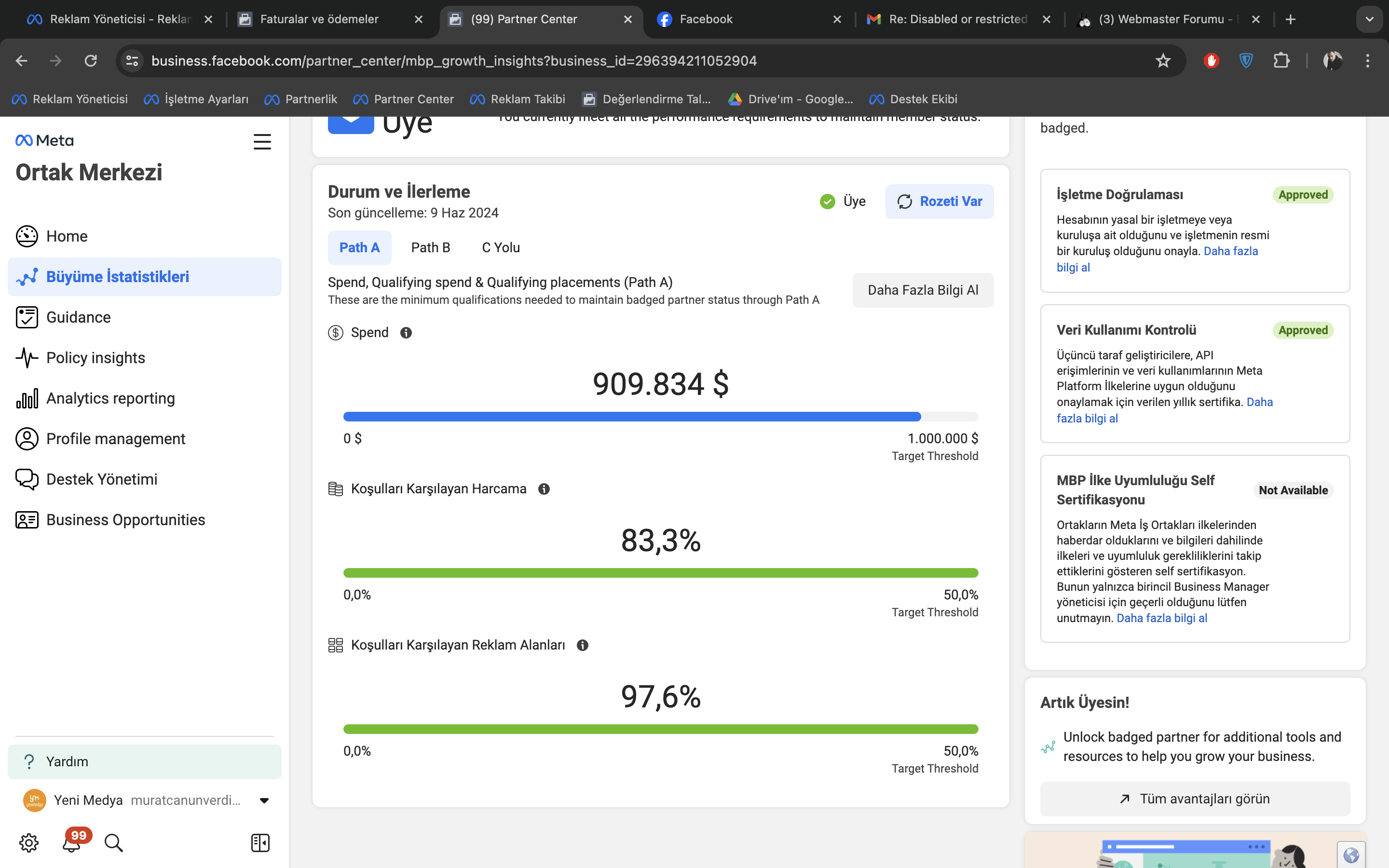Show info tooltip next to Spend
Image resolution: width=1389 pixels, height=868 pixels.
(406, 332)
